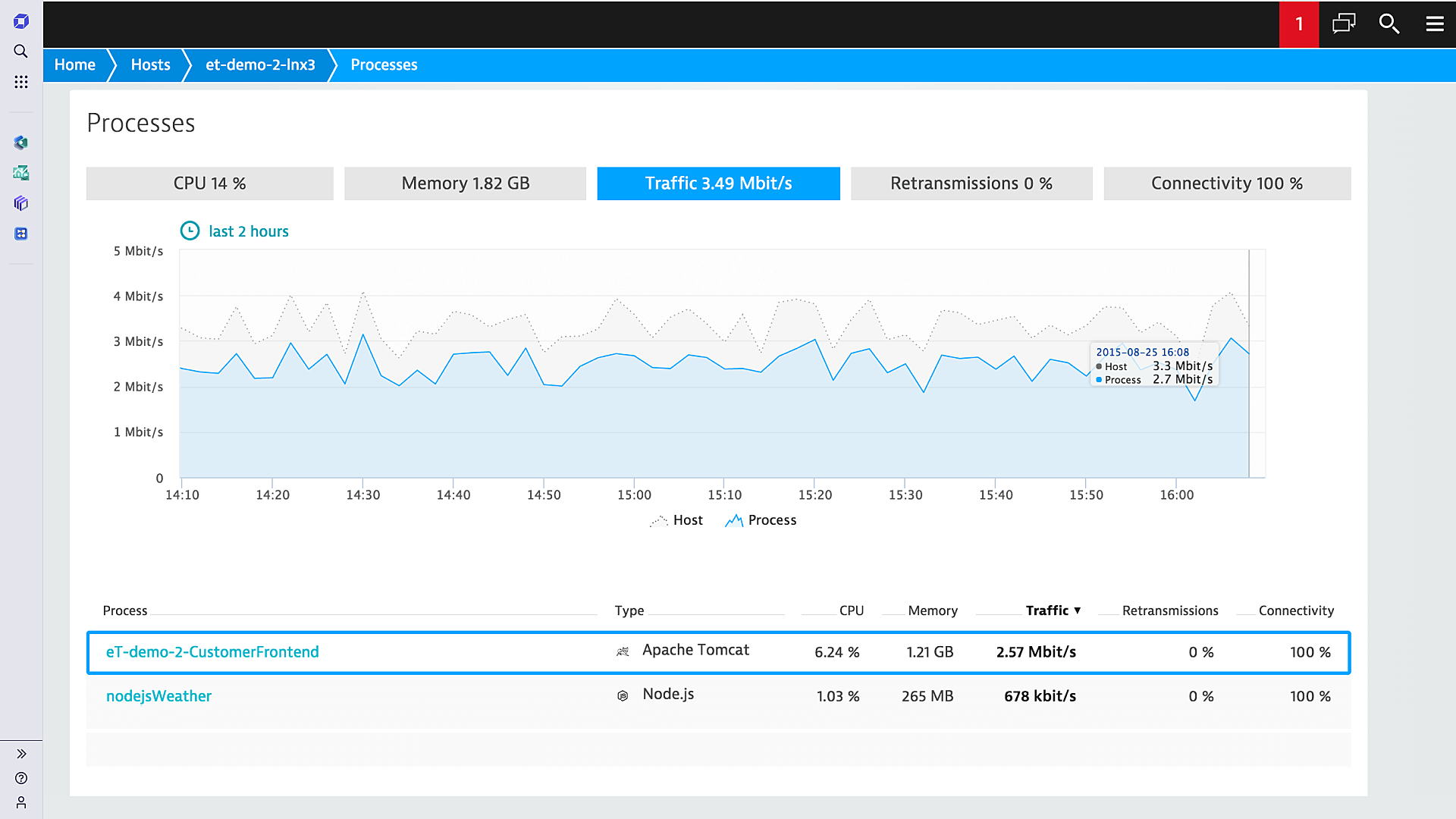The height and width of the screenshot is (819, 1456).
Task: Switch to the Retransmissions 0 % tab
Action: pos(971,183)
